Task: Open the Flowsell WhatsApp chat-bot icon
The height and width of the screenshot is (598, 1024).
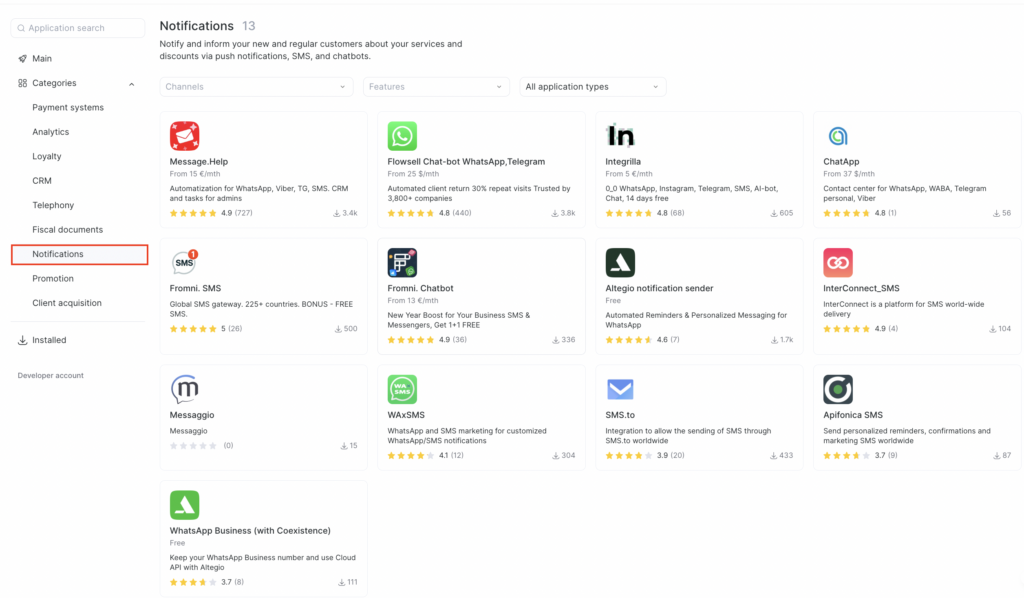Action: (402, 136)
